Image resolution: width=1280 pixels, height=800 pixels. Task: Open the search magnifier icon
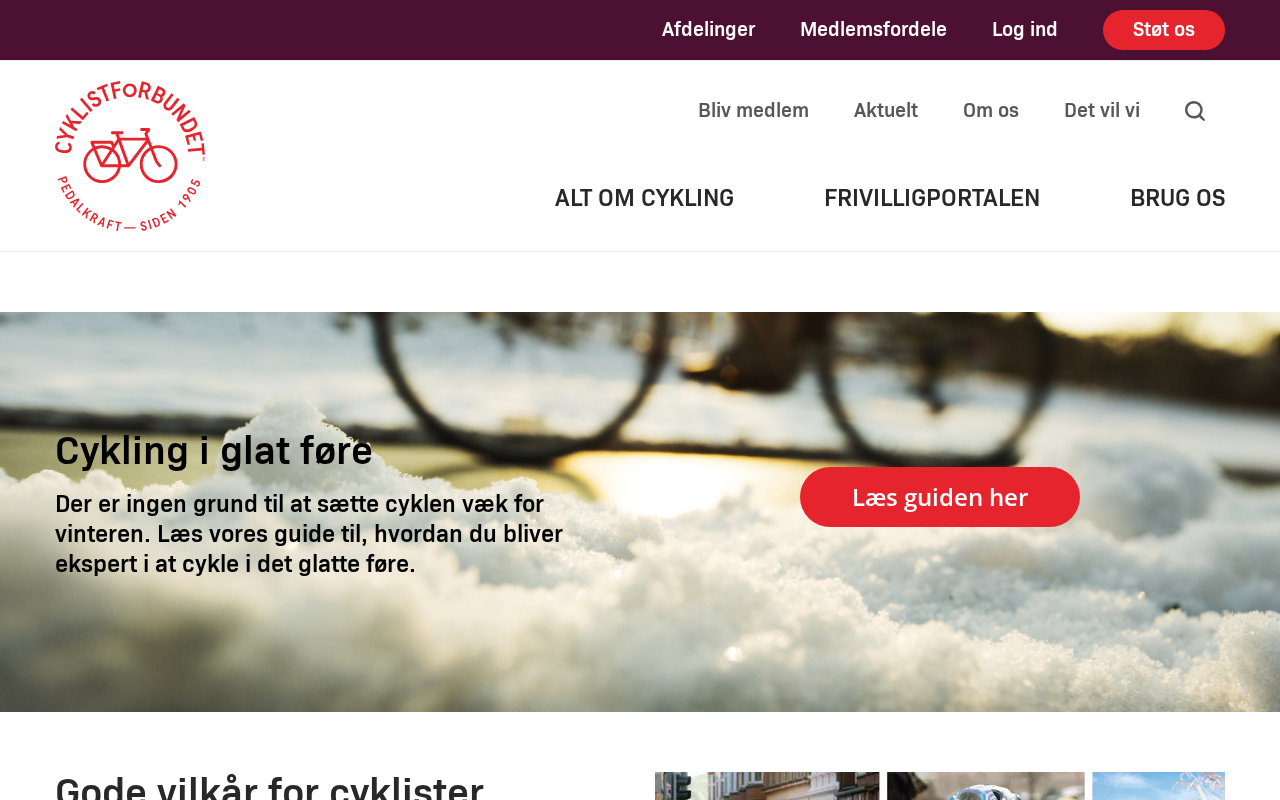click(x=1194, y=111)
